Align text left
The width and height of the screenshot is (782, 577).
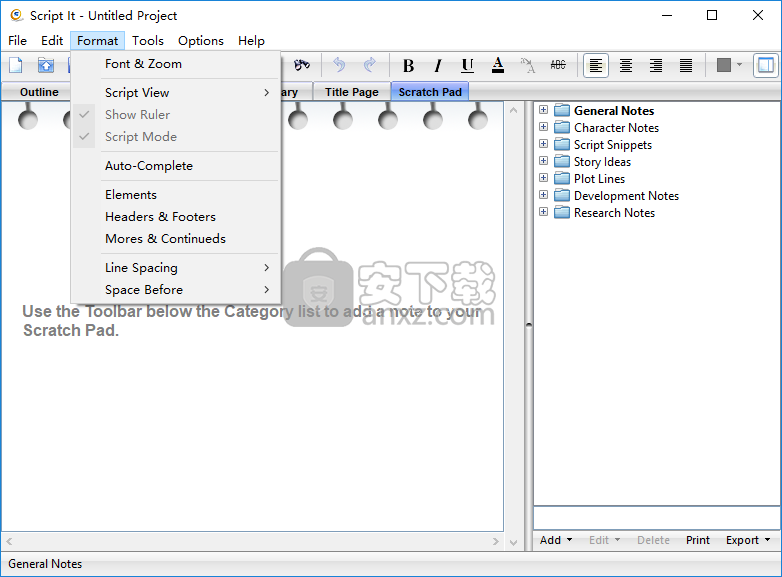tap(596, 65)
